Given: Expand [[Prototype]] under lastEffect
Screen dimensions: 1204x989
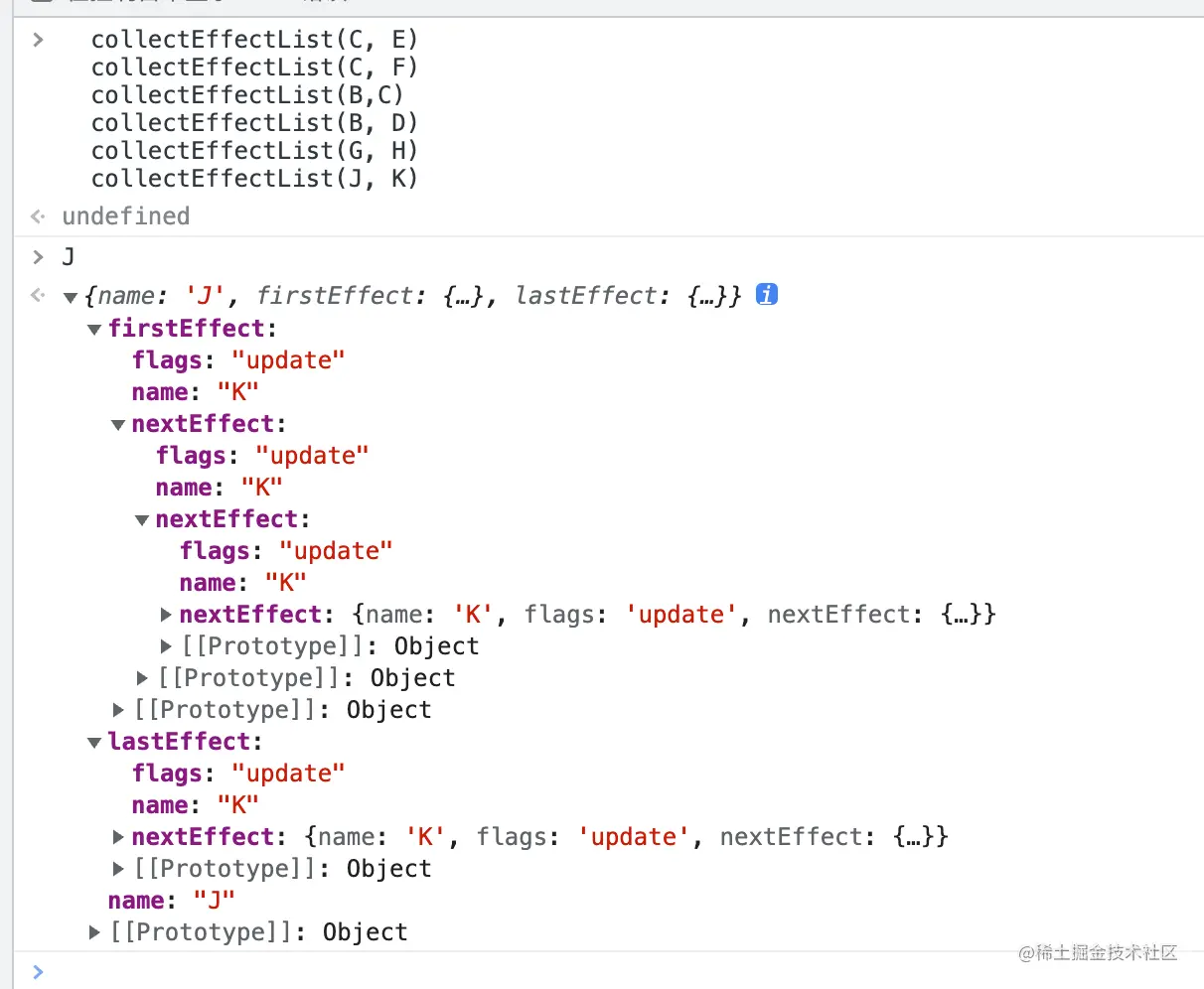Looking at the screenshot, I should (x=118, y=869).
